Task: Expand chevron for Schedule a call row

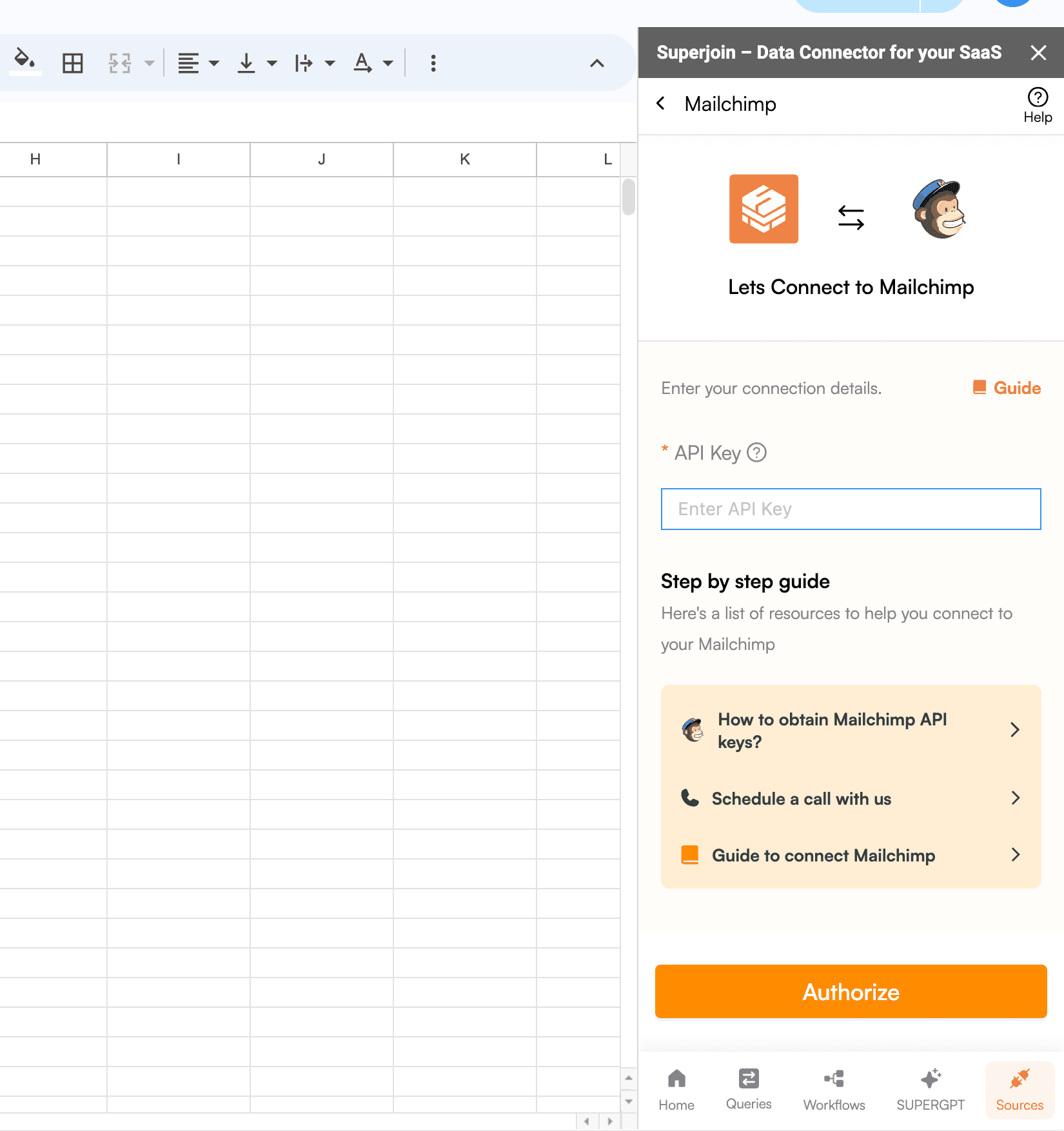Action: [1015, 798]
